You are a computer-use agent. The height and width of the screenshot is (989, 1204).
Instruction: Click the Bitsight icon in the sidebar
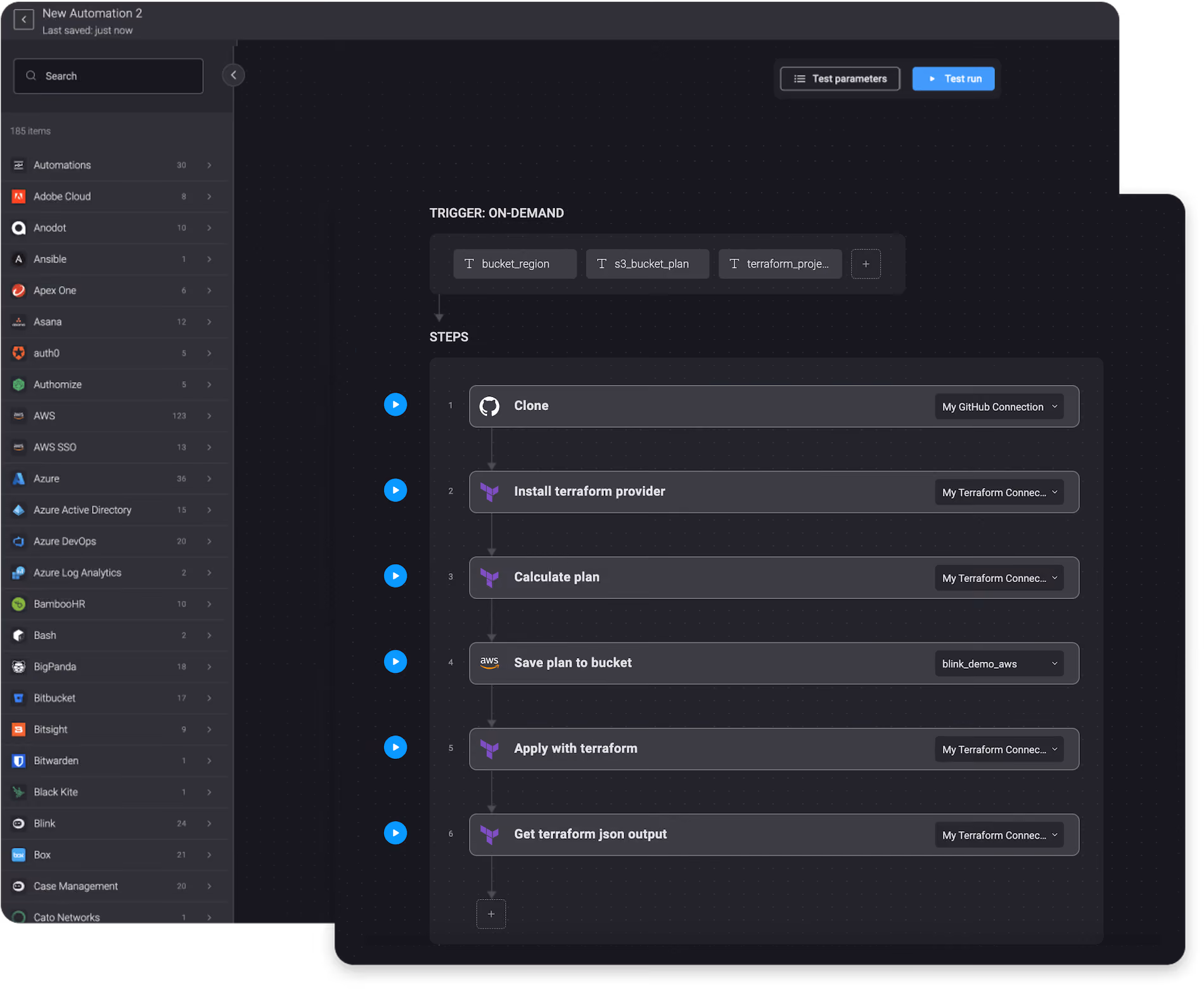[19, 730]
